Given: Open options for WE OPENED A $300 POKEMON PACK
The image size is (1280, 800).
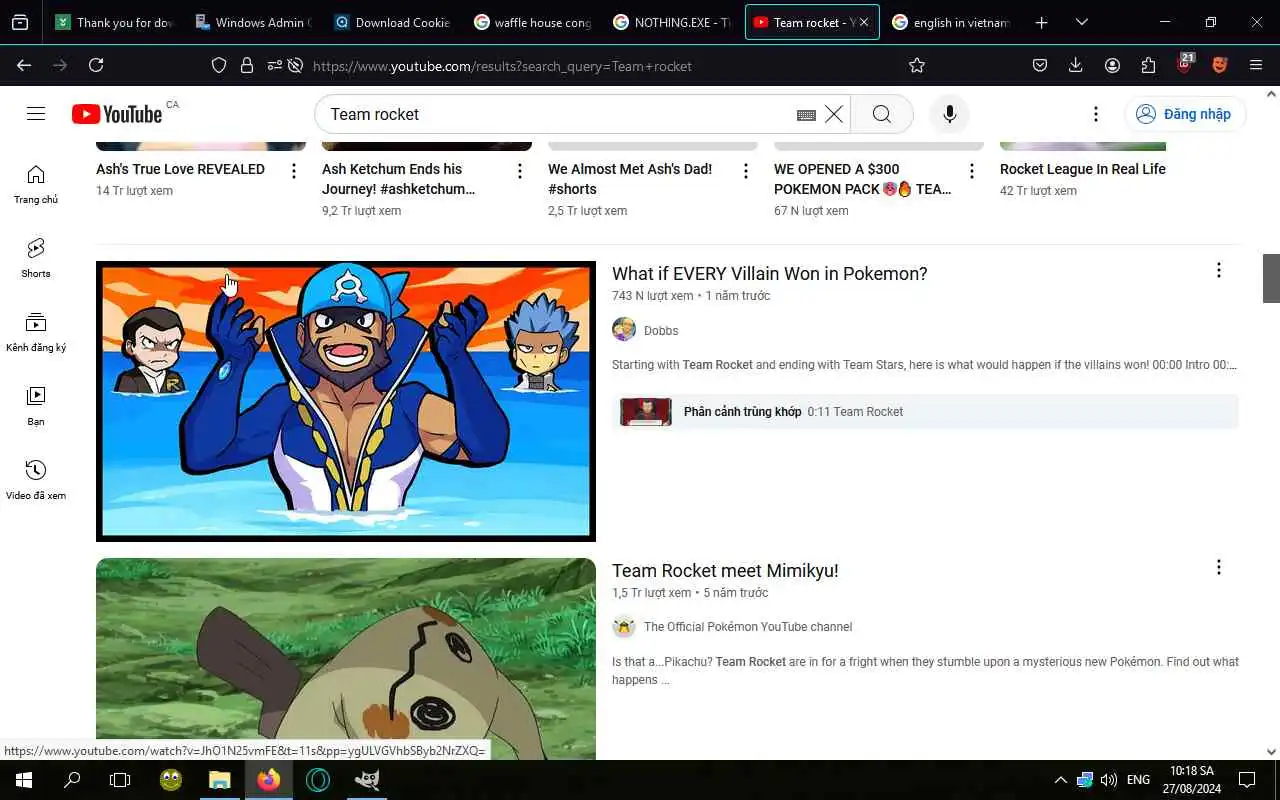Looking at the screenshot, I should [x=972, y=171].
